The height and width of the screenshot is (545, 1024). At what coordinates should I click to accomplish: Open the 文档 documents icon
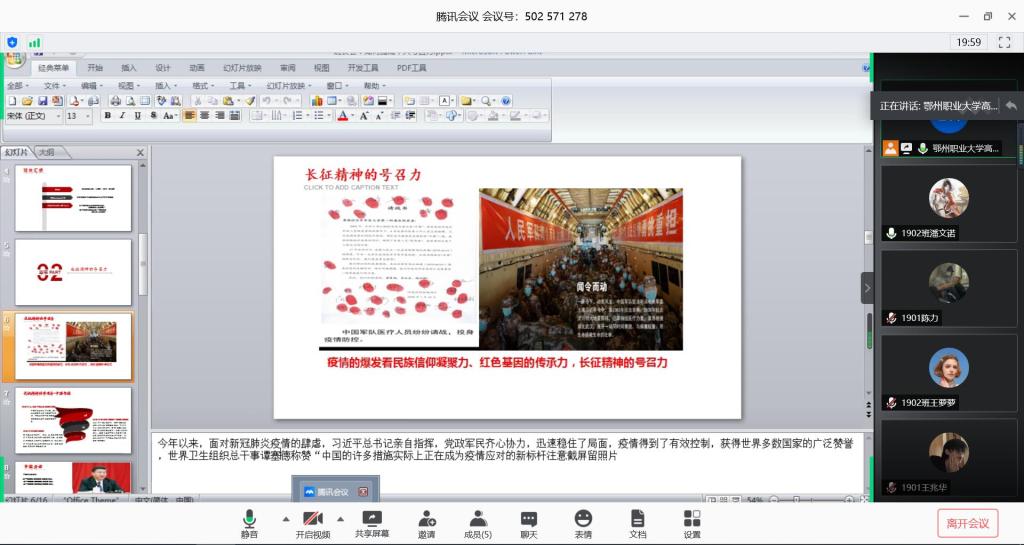[x=637, y=523]
